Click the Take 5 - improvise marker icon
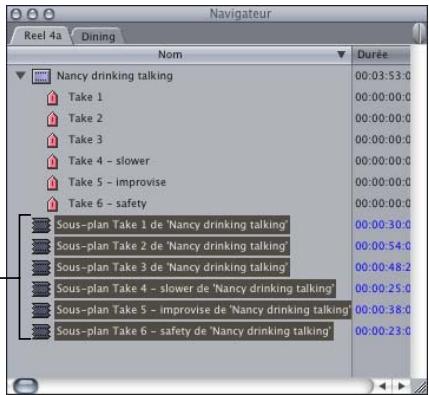 (x=52, y=183)
